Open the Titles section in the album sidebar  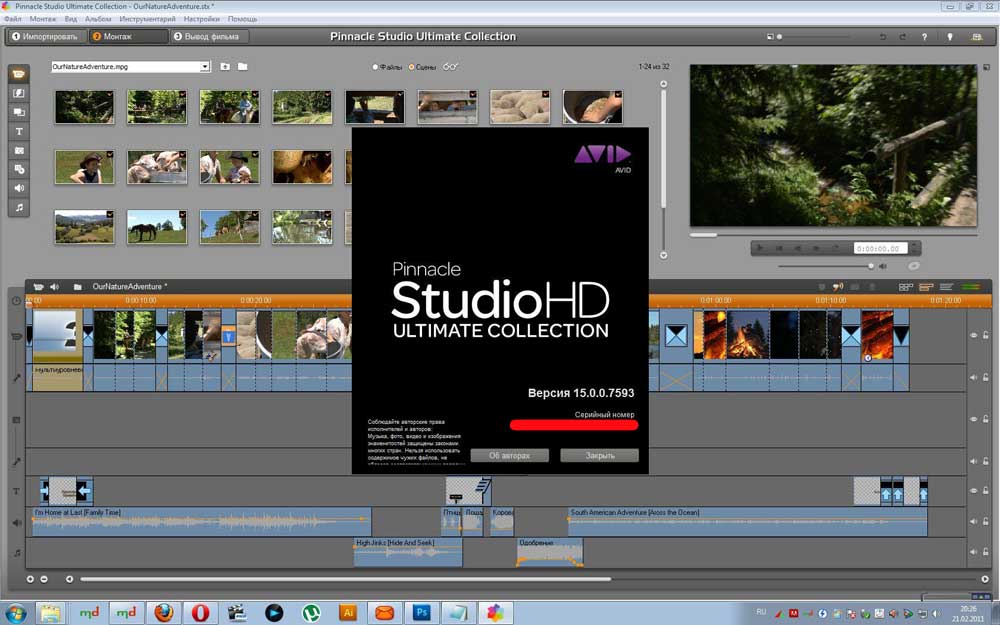click(19, 131)
